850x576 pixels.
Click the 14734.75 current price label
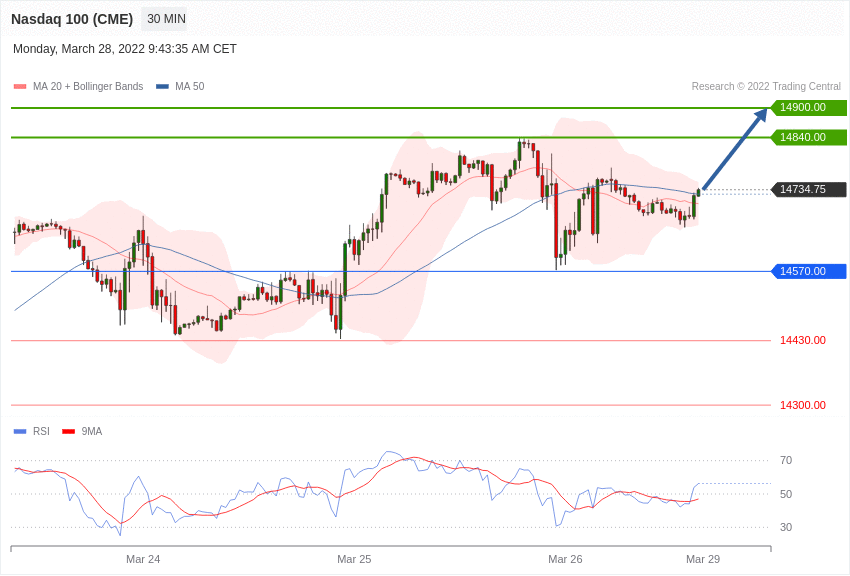click(x=809, y=189)
